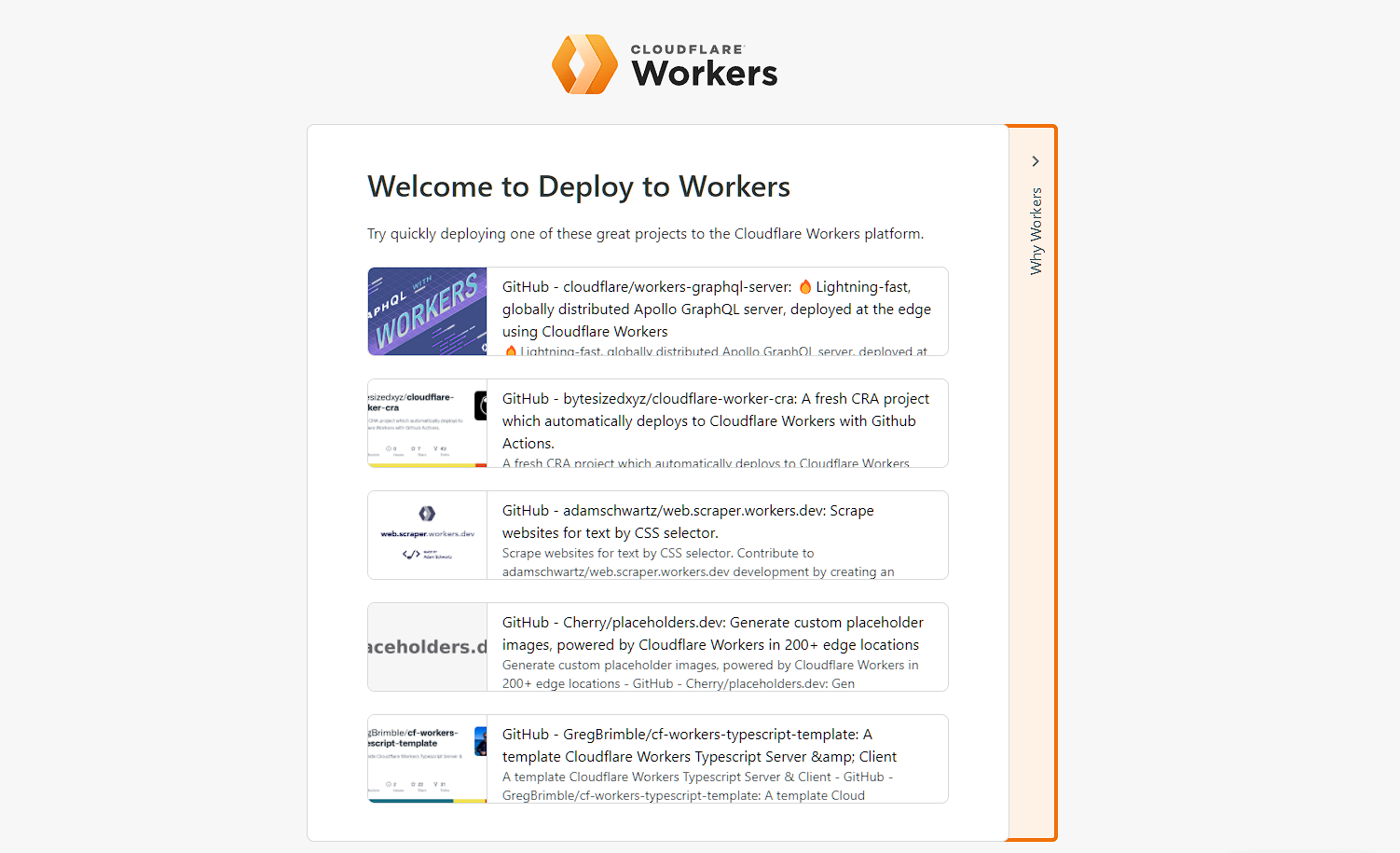The width and height of the screenshot is (1400, 853).
Task: Click 'A fresh CRA project' gray description
Action: click(706, 462)
